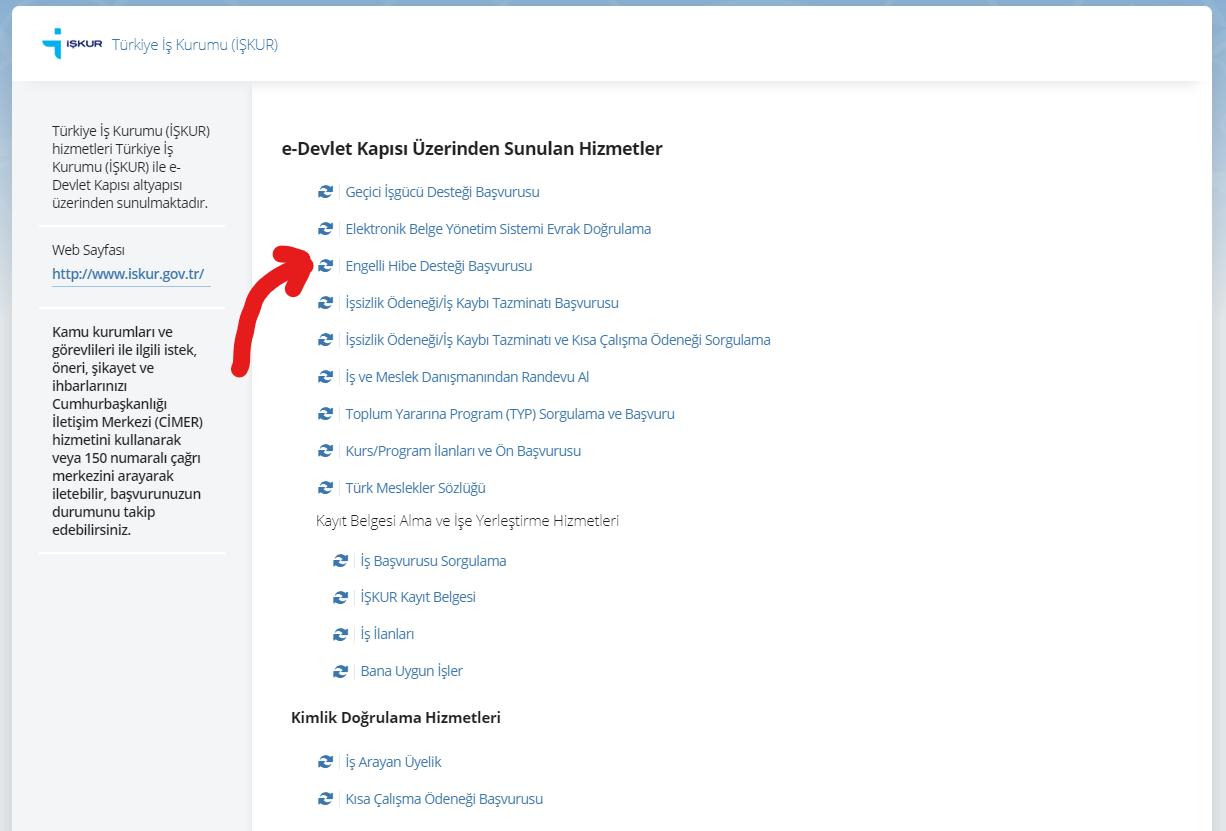Screen dimensions: 1226x831
Task: Open Engelli Hibe Desteği Başvurusu link
Action: (439, 266)
